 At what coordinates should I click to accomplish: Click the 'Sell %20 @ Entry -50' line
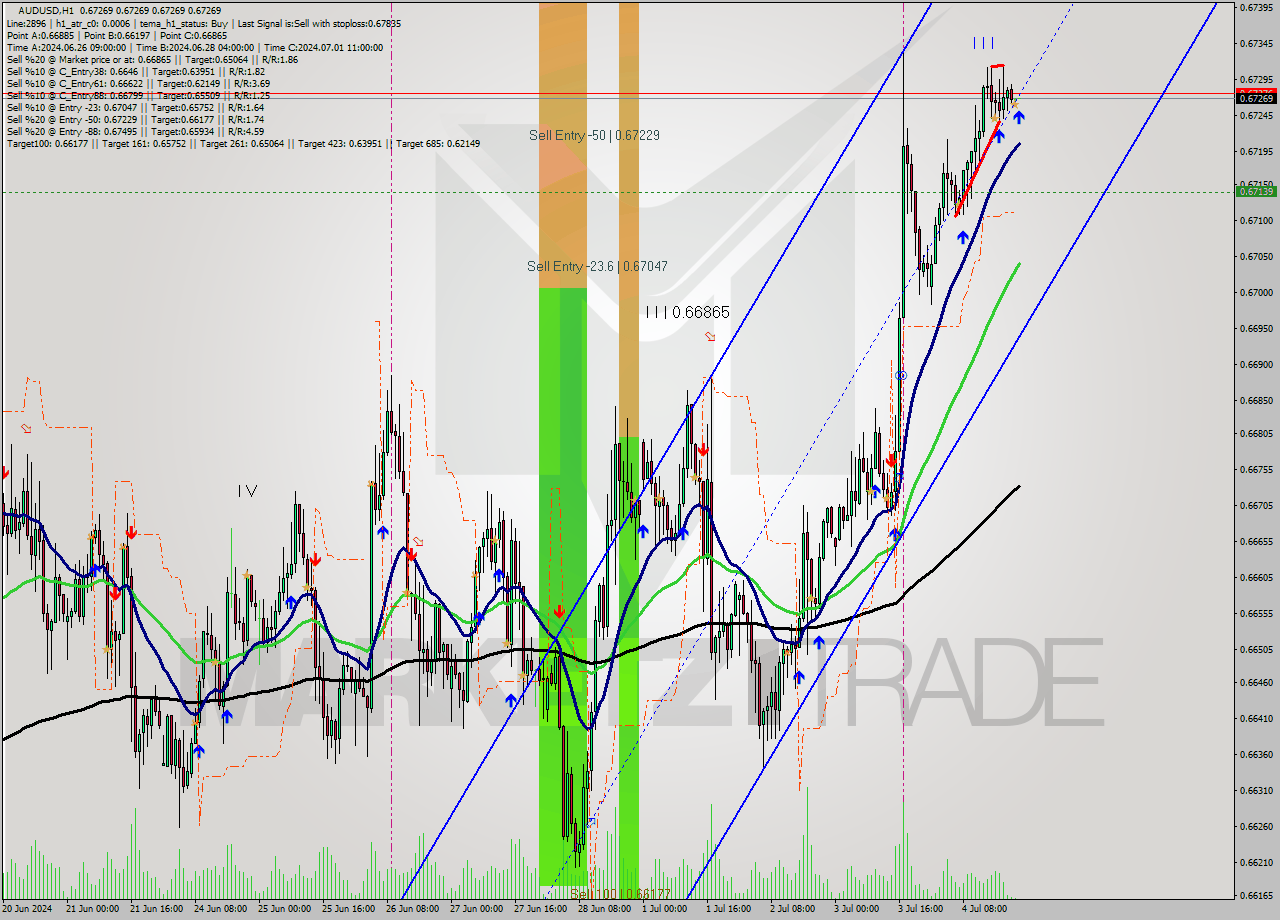135,119
